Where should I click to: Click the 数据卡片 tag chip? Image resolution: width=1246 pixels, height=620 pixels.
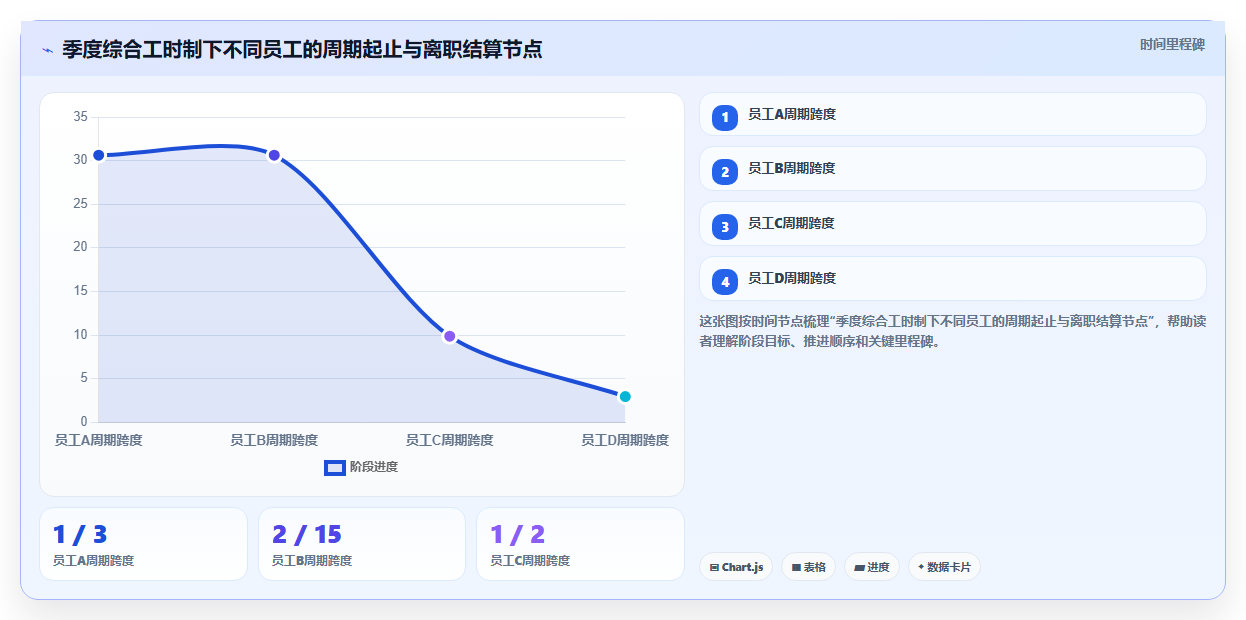944,567
